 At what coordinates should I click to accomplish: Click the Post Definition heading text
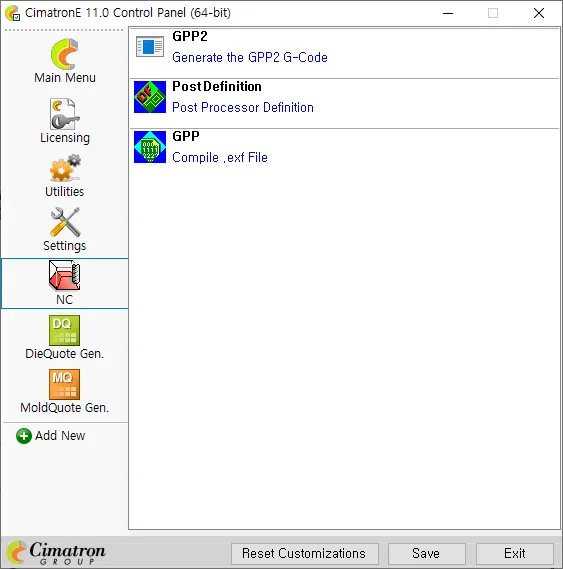coord(217,86)
